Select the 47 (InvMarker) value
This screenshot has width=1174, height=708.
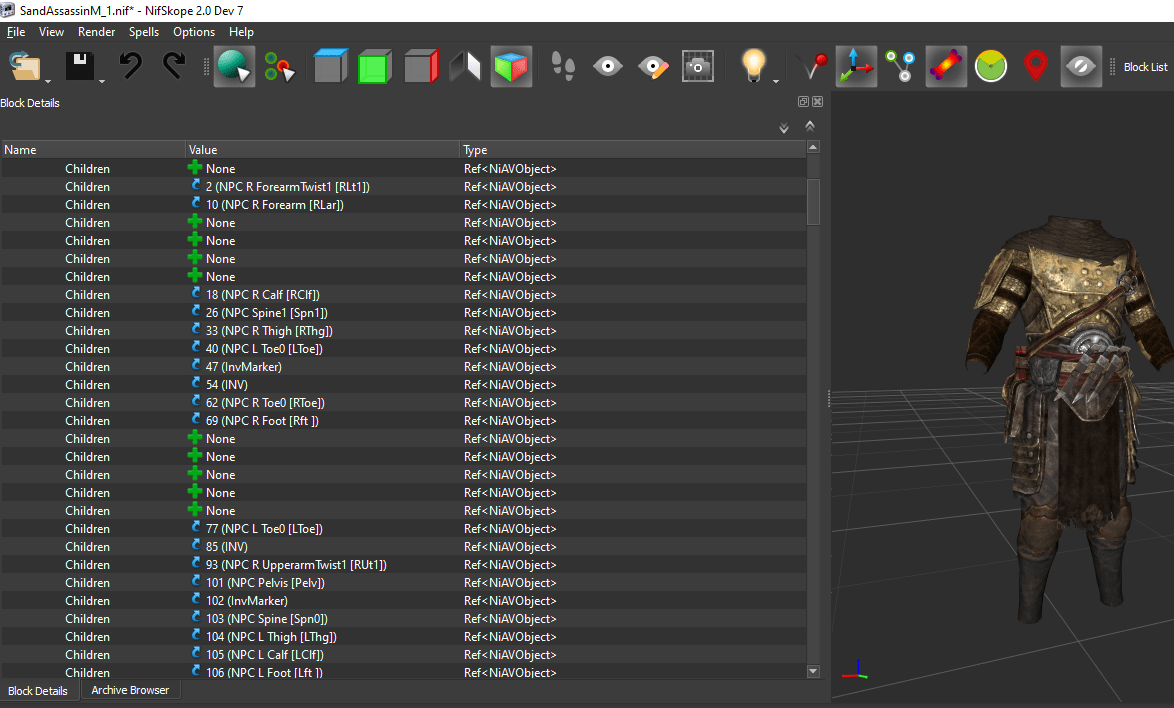[244, 367]
